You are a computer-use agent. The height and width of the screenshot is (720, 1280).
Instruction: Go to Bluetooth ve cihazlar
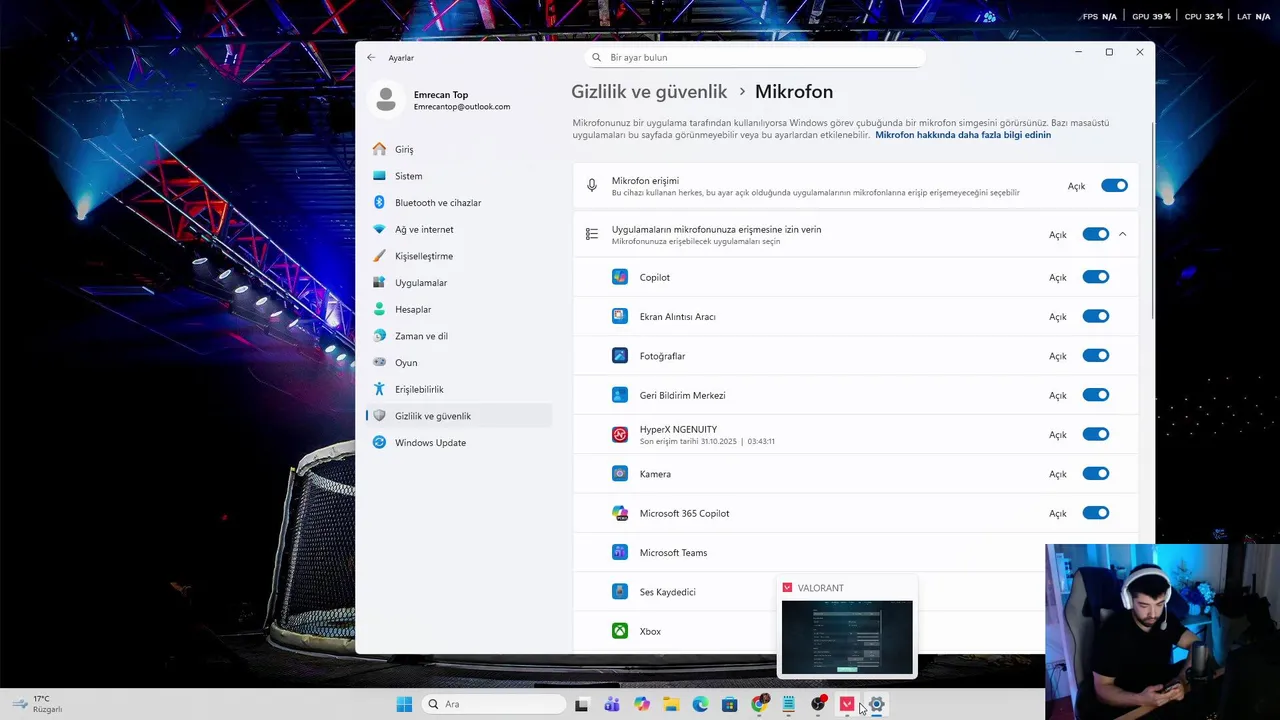[459, 203]
